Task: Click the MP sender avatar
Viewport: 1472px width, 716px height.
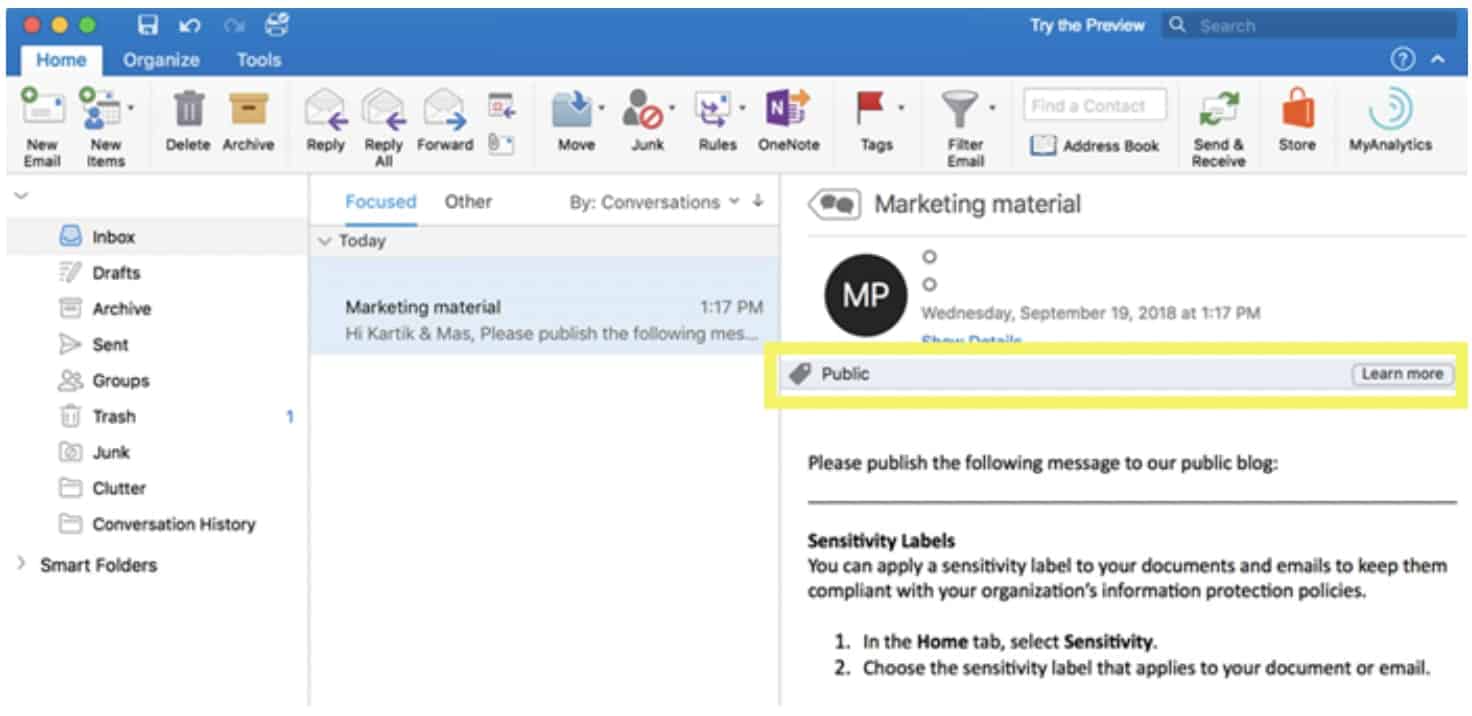Action: 865,295
